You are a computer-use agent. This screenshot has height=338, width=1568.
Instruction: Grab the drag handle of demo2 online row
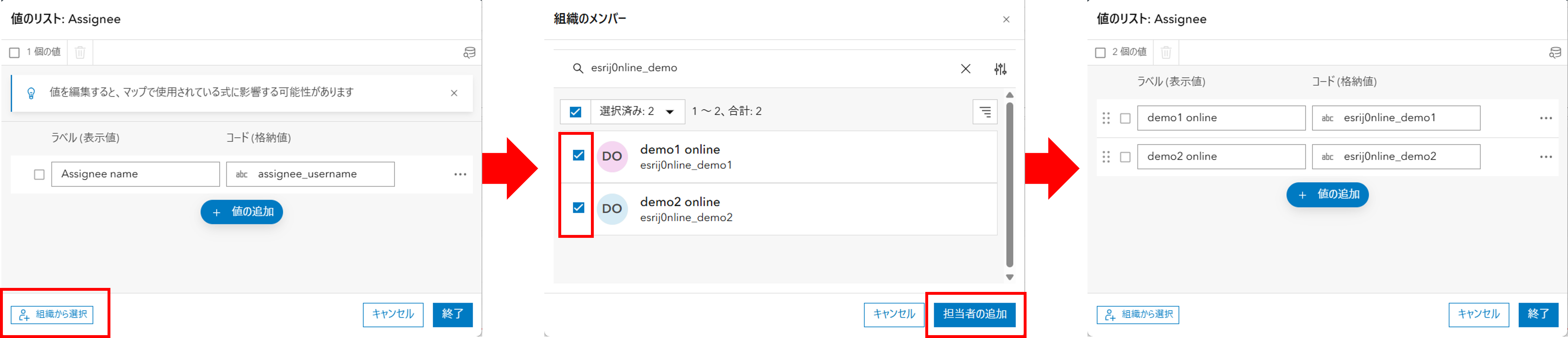coord(1106,157)
